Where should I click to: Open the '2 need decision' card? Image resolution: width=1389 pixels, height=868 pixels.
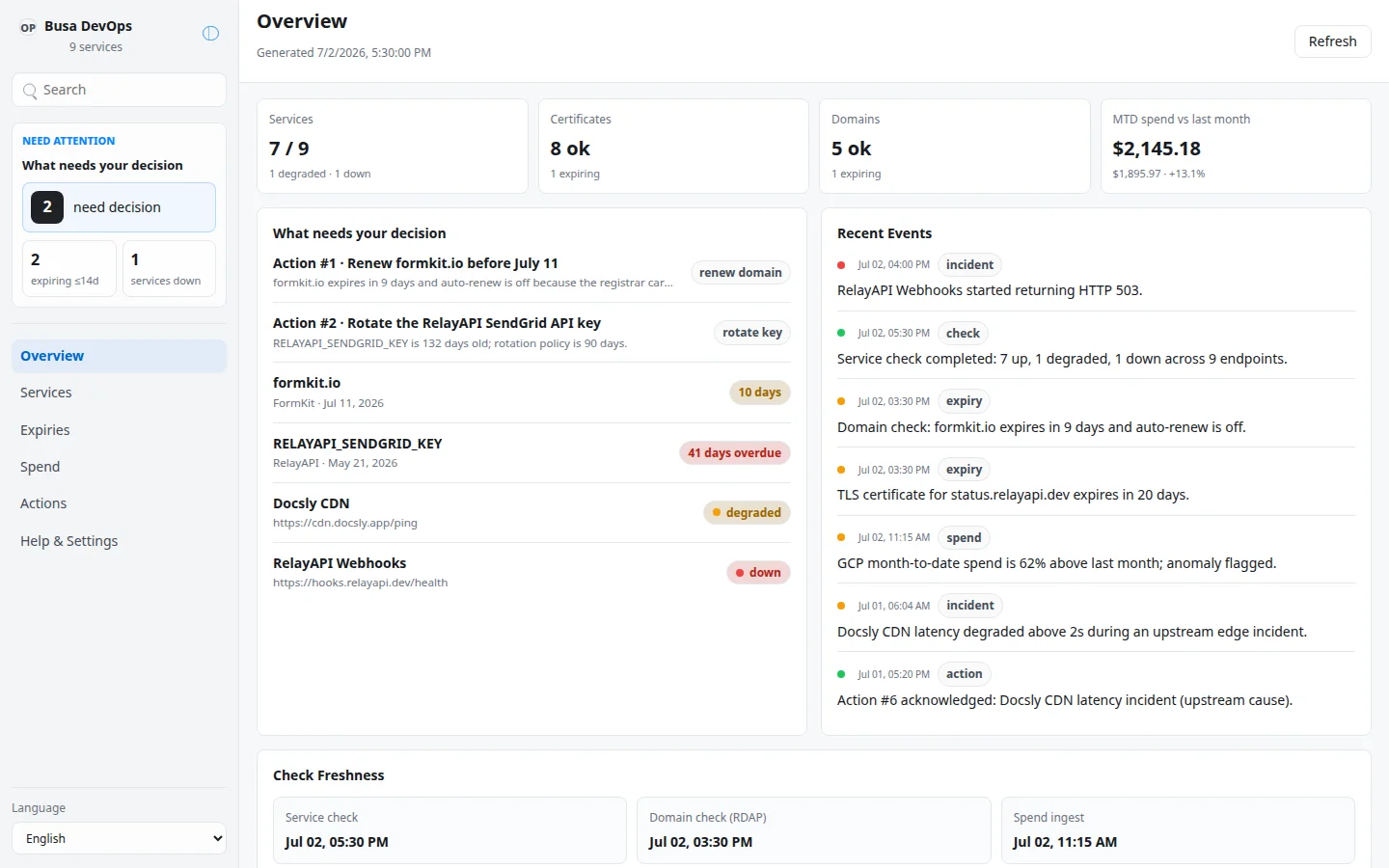pos(120,207)
